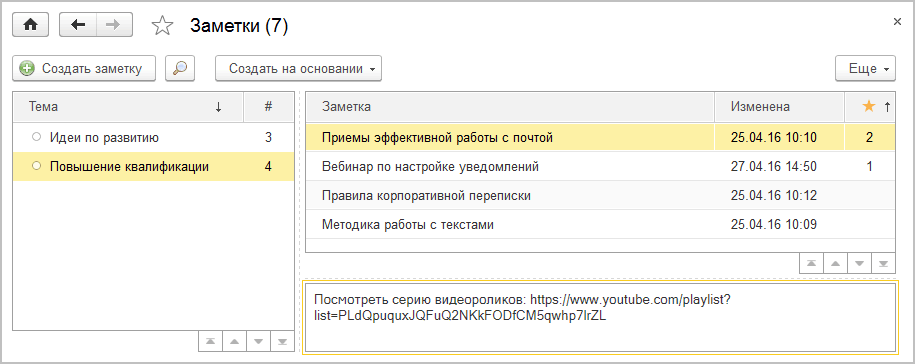This screenshot has height=364, width=915.
Task: Navigate forward with the right arrow
Action: point(114,25)
